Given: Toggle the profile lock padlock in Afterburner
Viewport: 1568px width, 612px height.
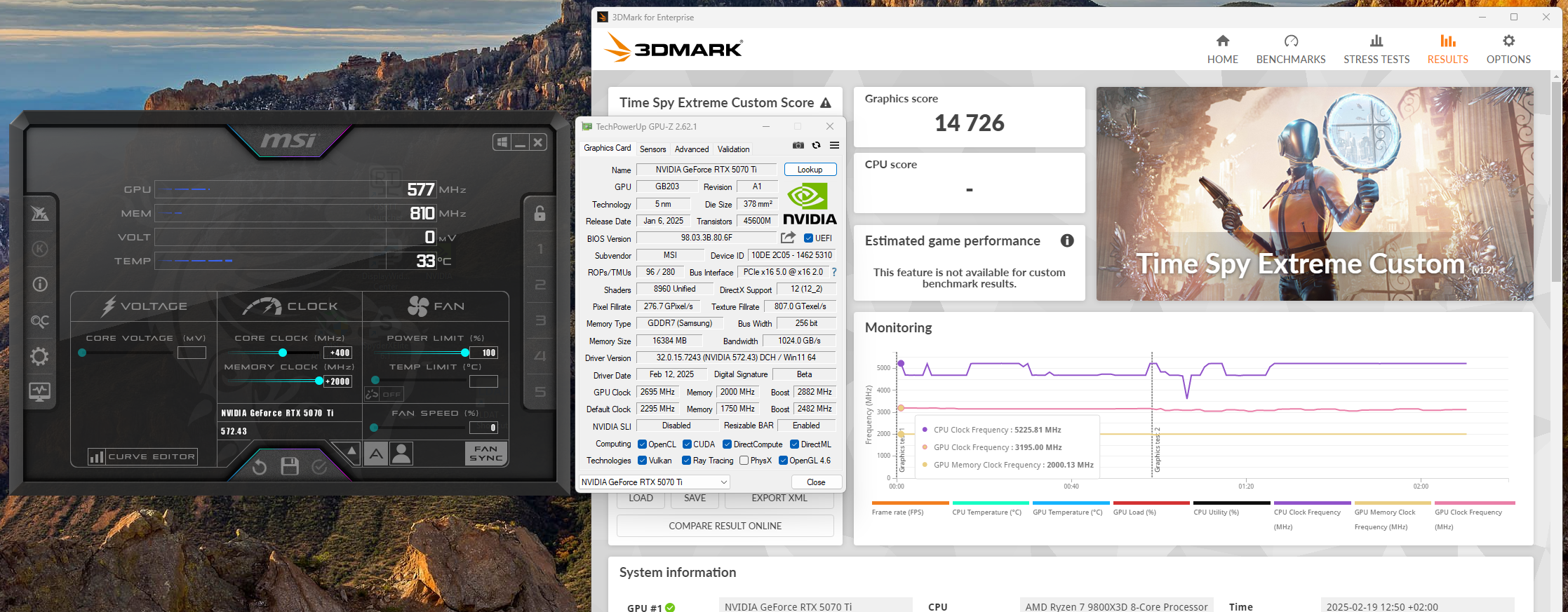Looking at the screenshot, I should [540, 213].
